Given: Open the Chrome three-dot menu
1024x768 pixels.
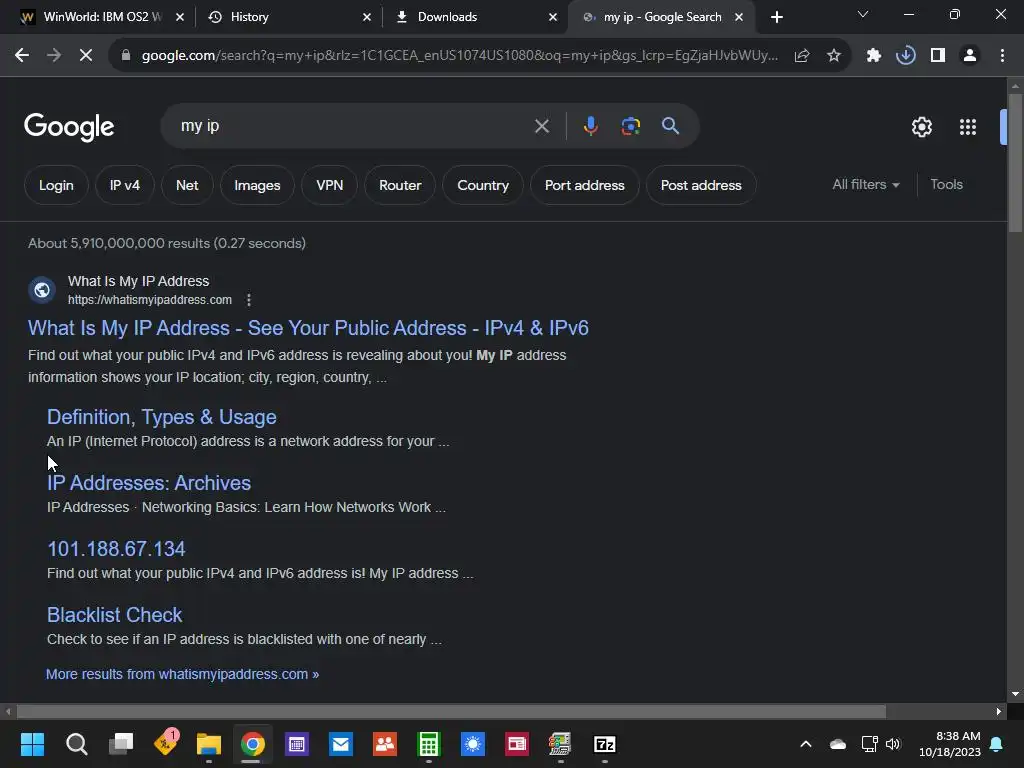Looking at the screenshot, I should point(1002,56).
